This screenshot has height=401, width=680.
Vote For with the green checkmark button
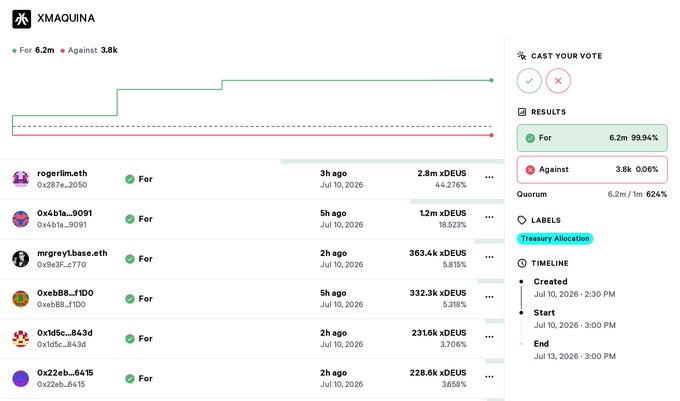(x=529, y=81)
